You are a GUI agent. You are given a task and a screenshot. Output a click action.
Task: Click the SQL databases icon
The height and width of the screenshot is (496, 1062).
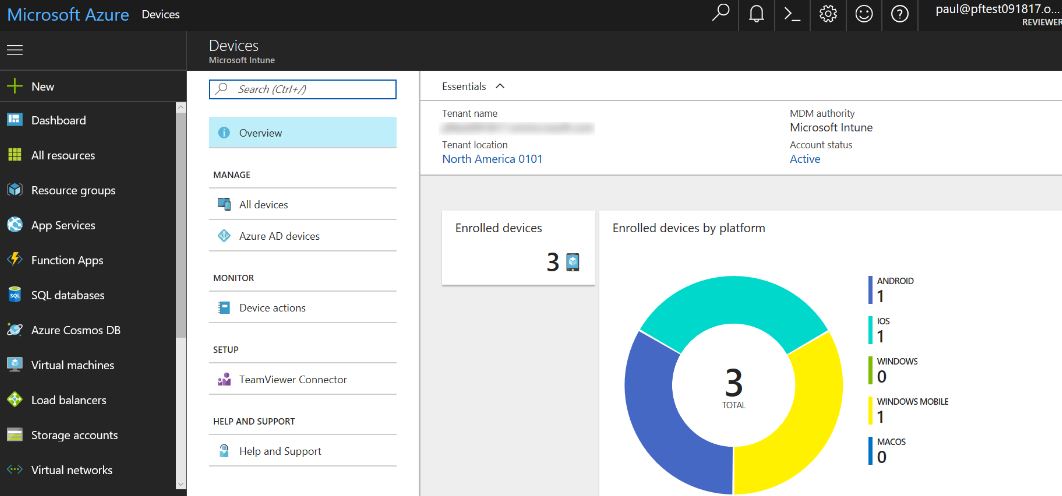(x=14, y=295)
